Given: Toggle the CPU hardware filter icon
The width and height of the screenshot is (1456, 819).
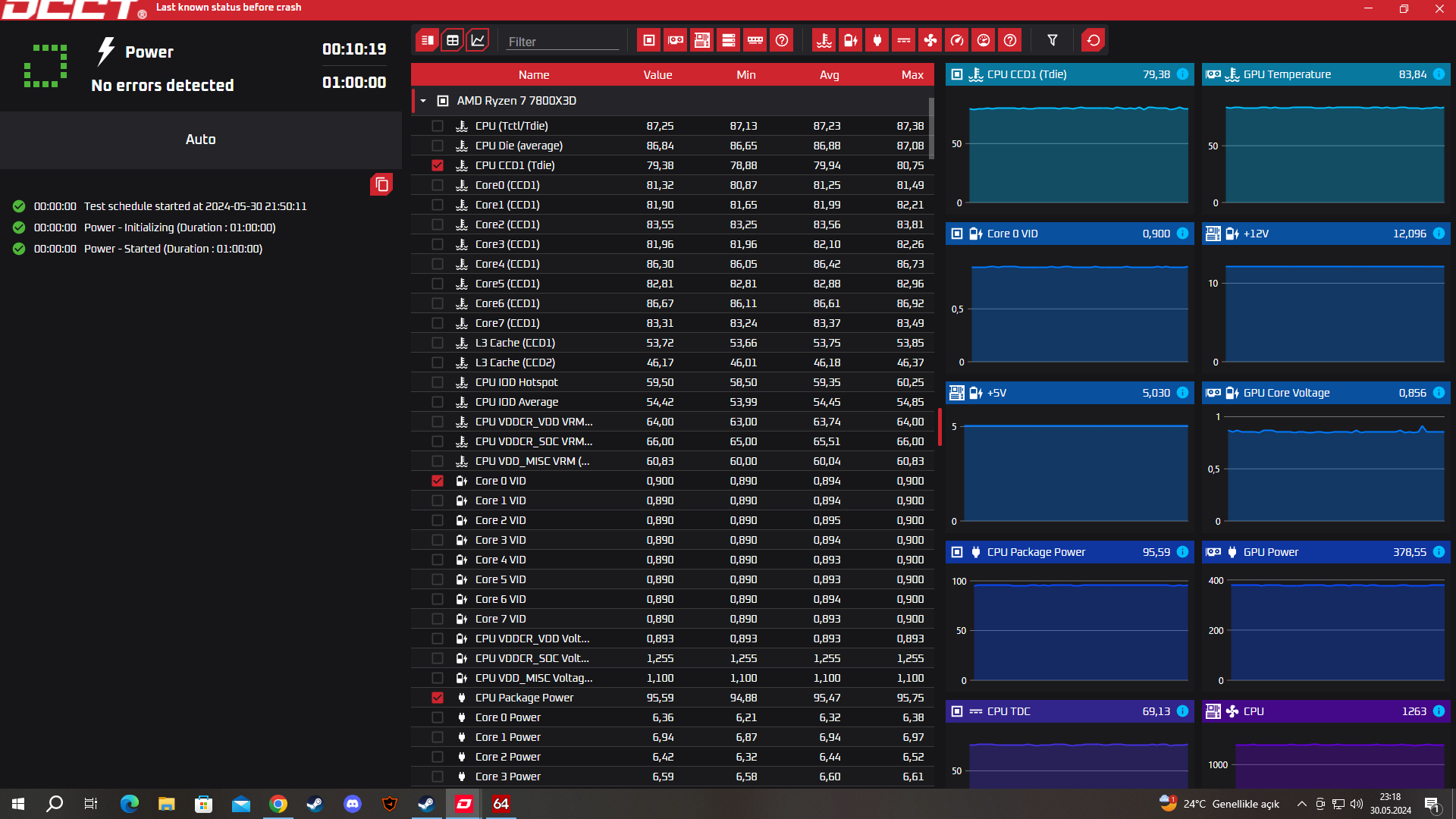Looking at the screenshot, I should pos(649,40).
